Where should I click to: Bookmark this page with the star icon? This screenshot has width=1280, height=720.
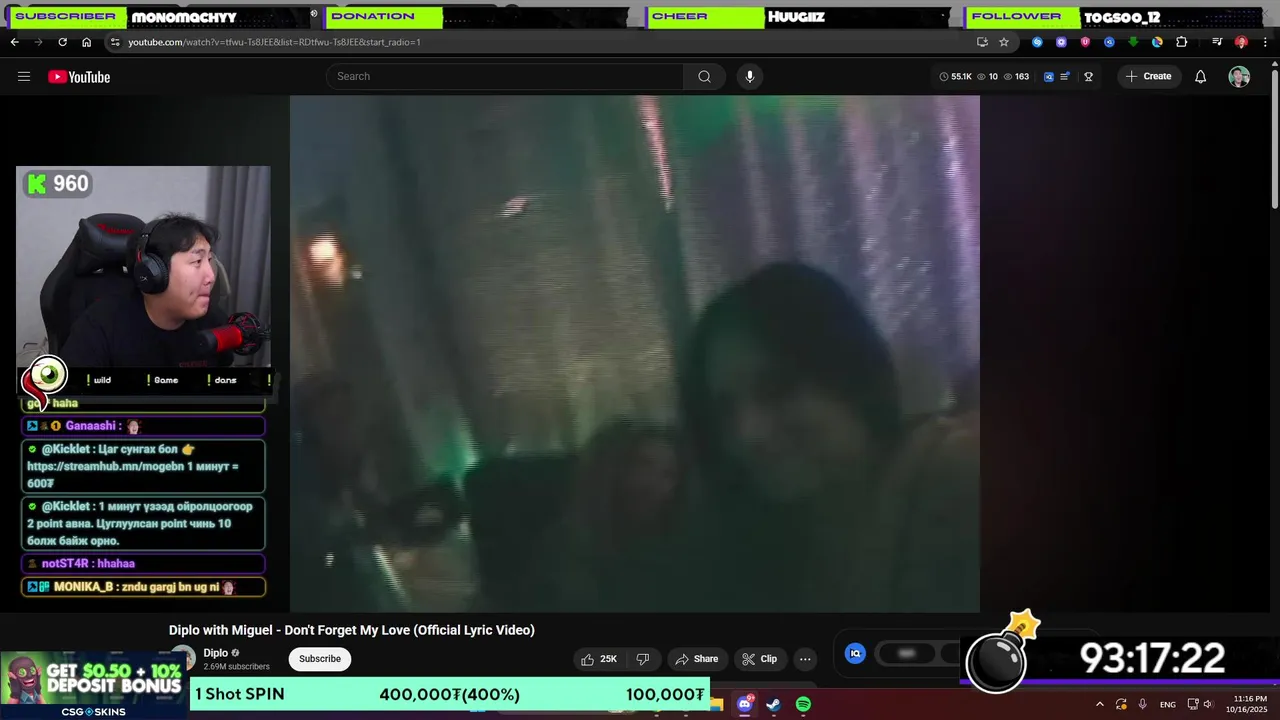(x=1004, y=42)
